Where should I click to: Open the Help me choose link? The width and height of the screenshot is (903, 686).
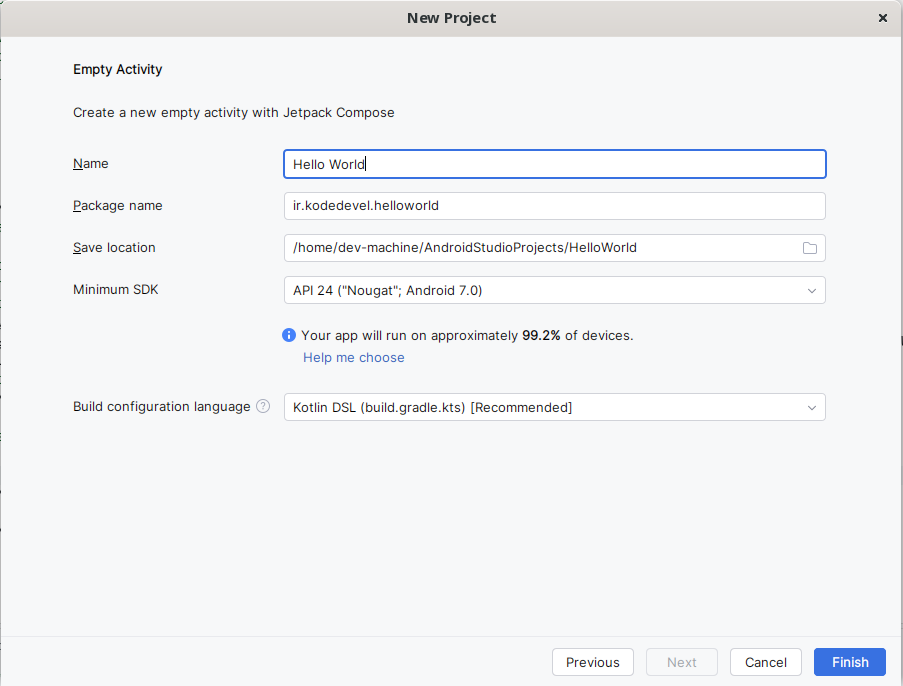click(x=354, y=358)
